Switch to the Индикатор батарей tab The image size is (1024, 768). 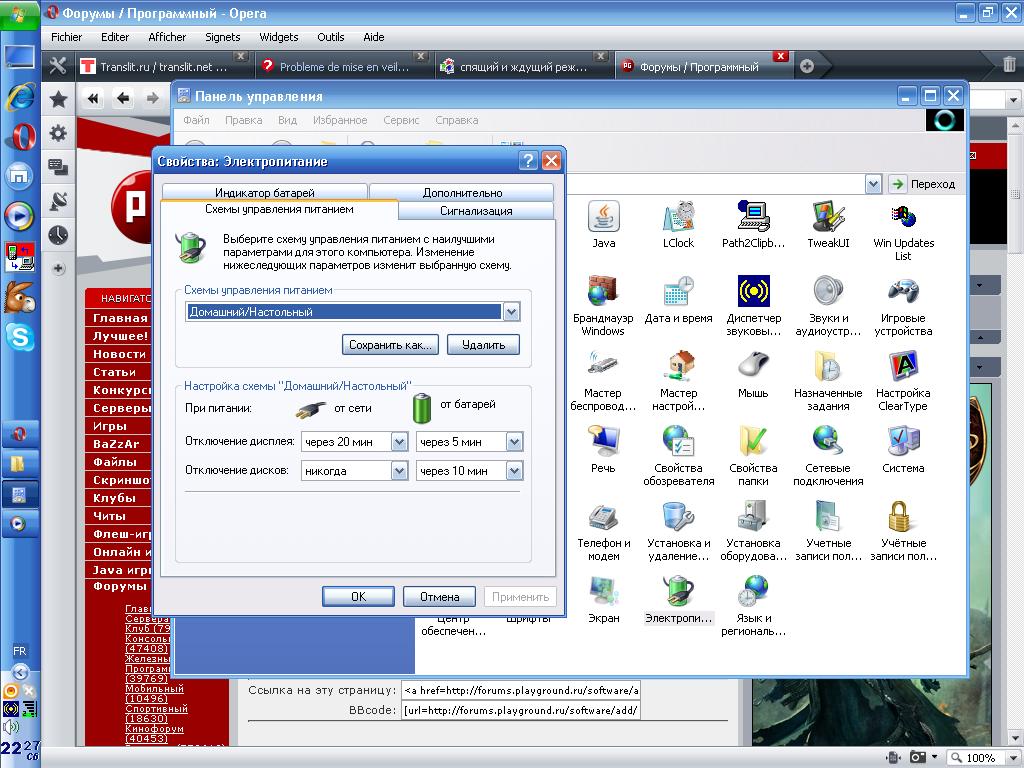[264, 192]
